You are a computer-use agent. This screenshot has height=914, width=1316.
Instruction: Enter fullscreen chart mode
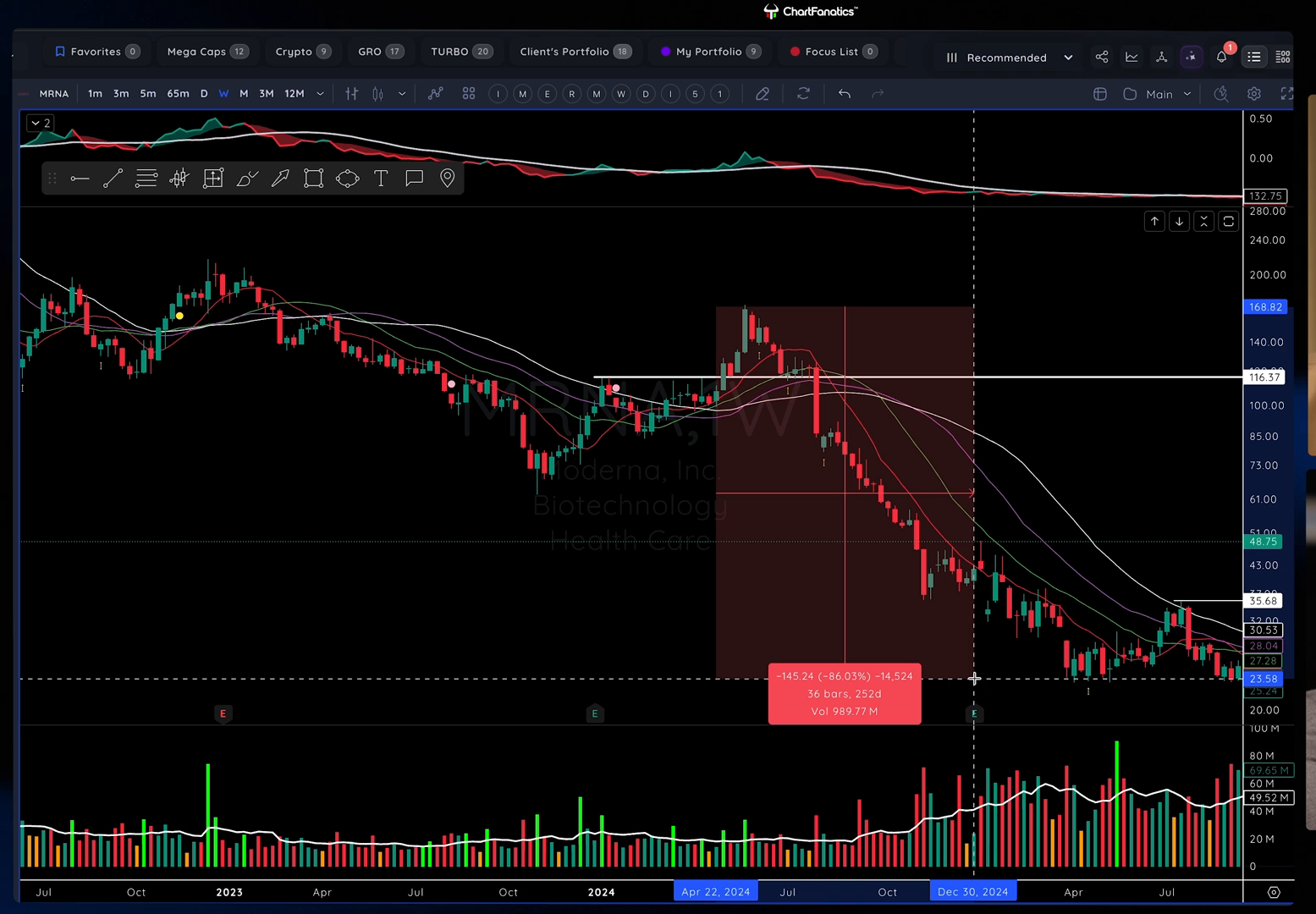pyautogui.click(x=1287, y=94)
